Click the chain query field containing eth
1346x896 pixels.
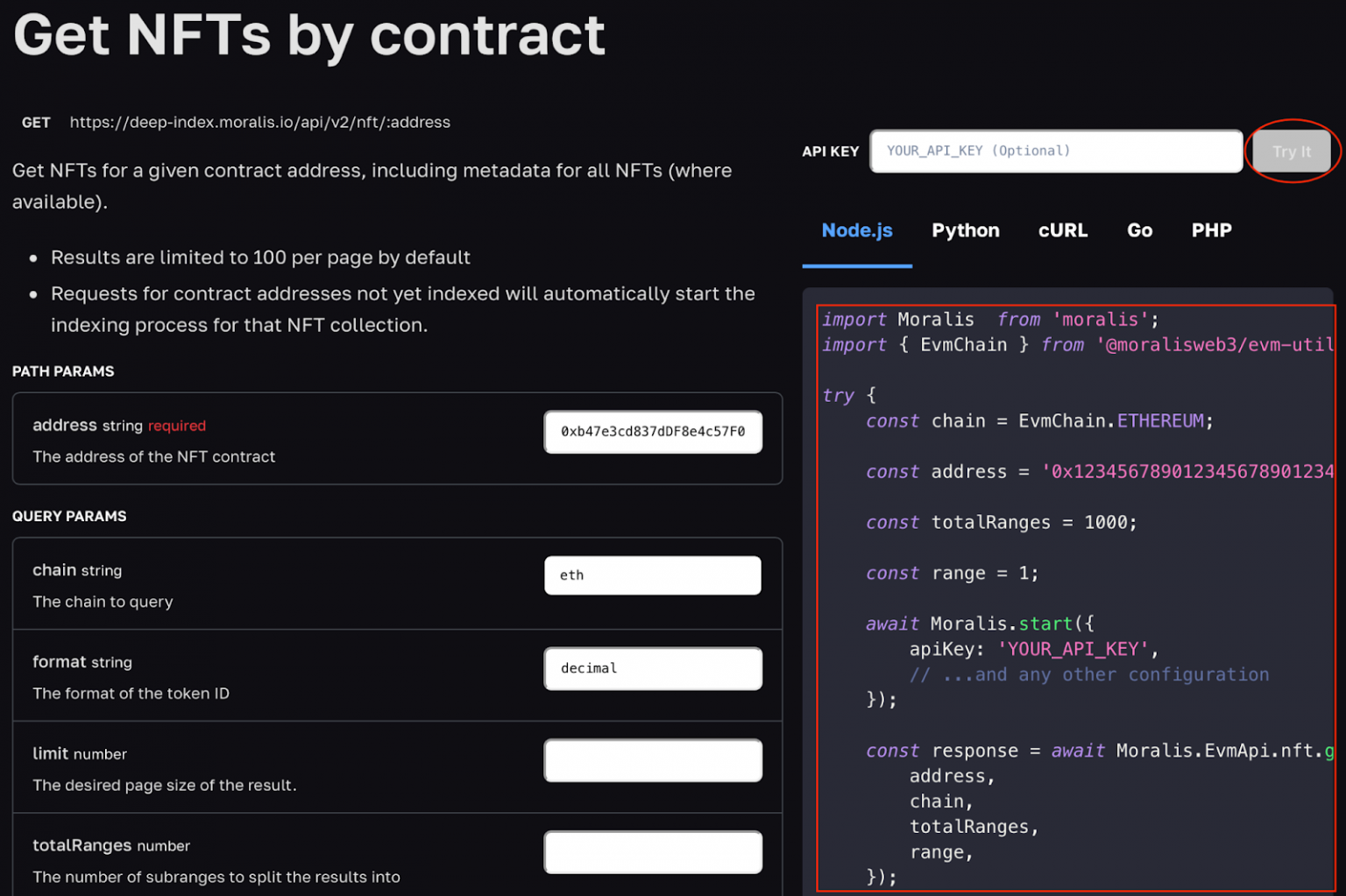[652, 575]
